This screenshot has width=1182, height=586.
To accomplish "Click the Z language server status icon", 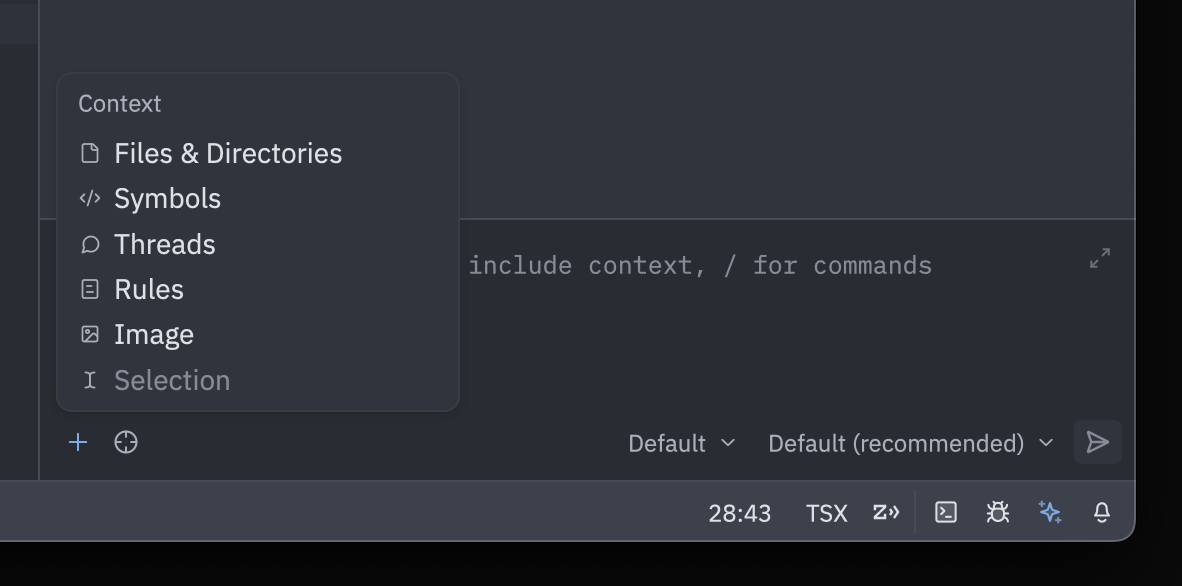I will pos(884,512).
